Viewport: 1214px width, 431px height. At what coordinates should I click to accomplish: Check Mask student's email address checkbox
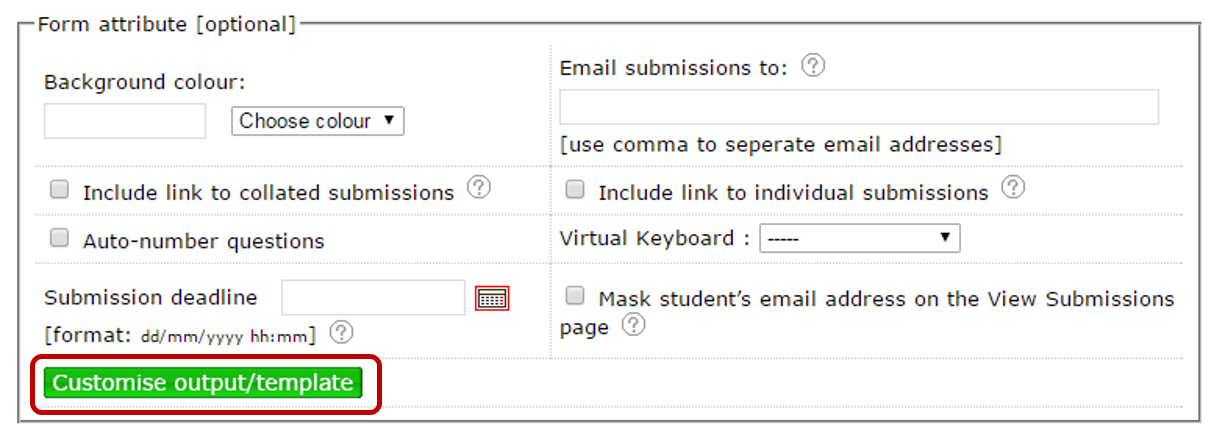click(575, 295)
